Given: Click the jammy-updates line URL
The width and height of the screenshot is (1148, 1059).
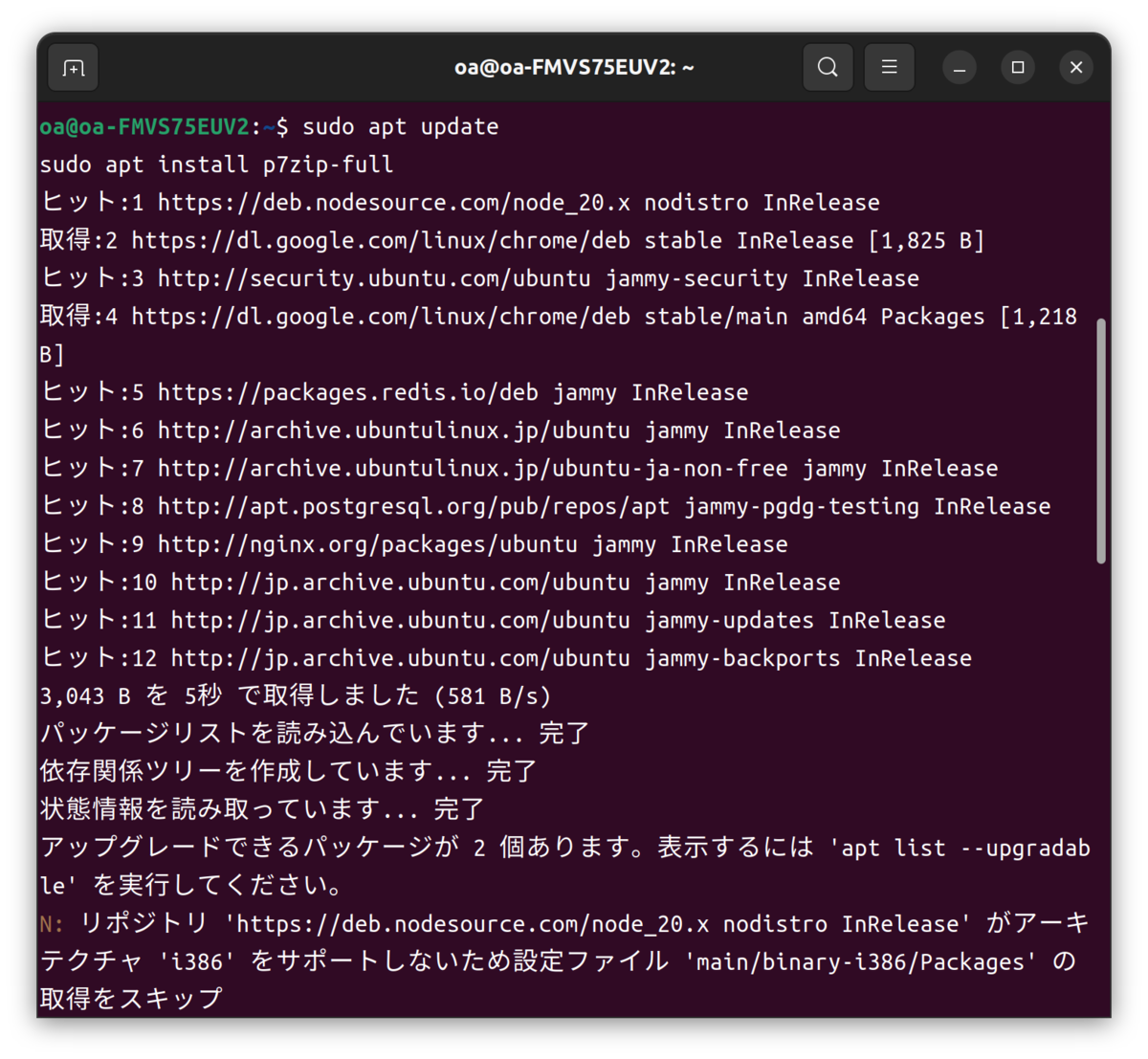Looking at the screenshot, I should pos(401,621).
